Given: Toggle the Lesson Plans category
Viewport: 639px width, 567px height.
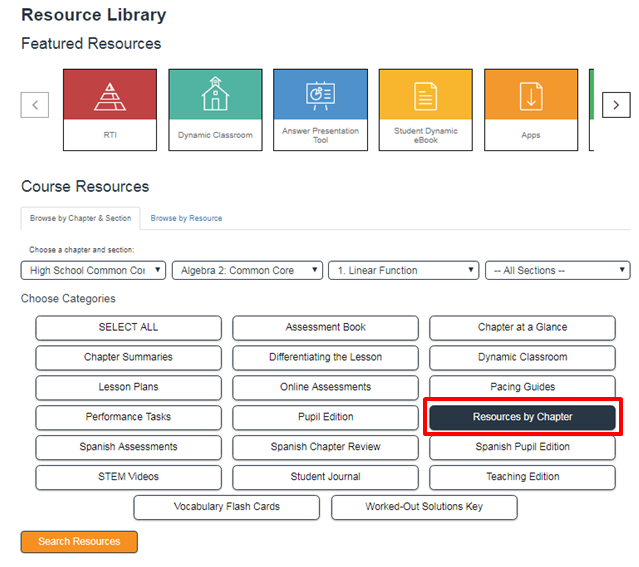Looking at the screenshot, I should (x=128, y=387).
